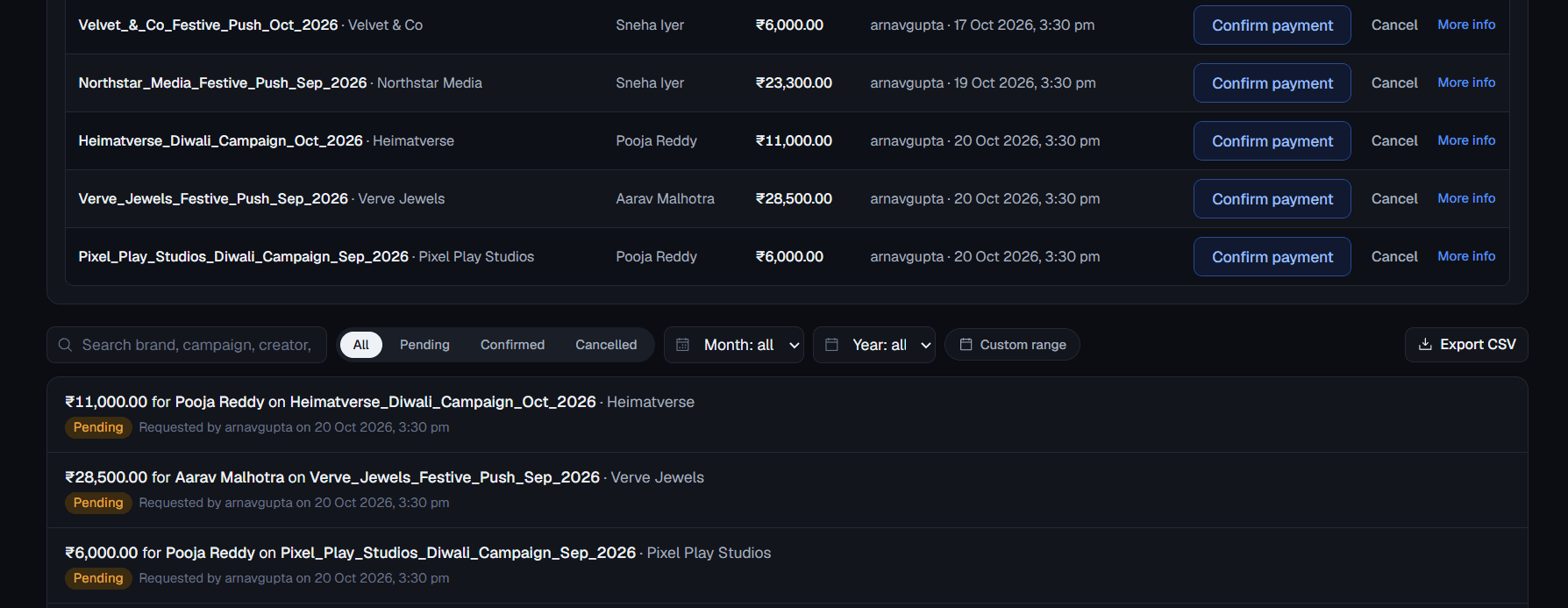Click the Year calendar icon
The height and width of the screenshot is (608, 1568).
click(x=831, y=345)
